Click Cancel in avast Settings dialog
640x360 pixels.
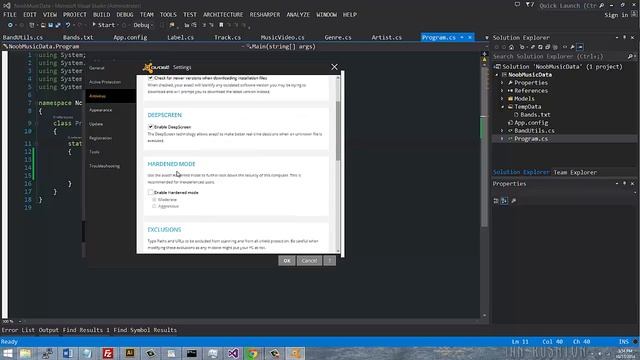point(309,260)
